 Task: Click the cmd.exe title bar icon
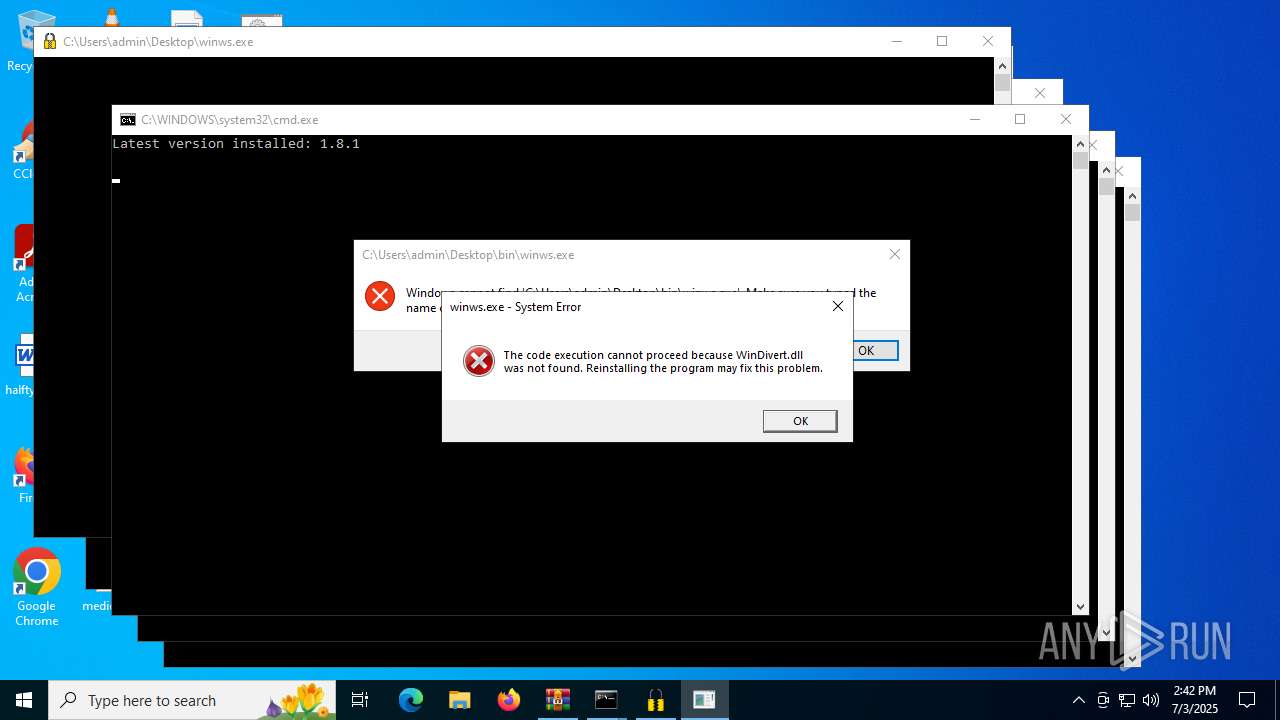coord(128,119)
